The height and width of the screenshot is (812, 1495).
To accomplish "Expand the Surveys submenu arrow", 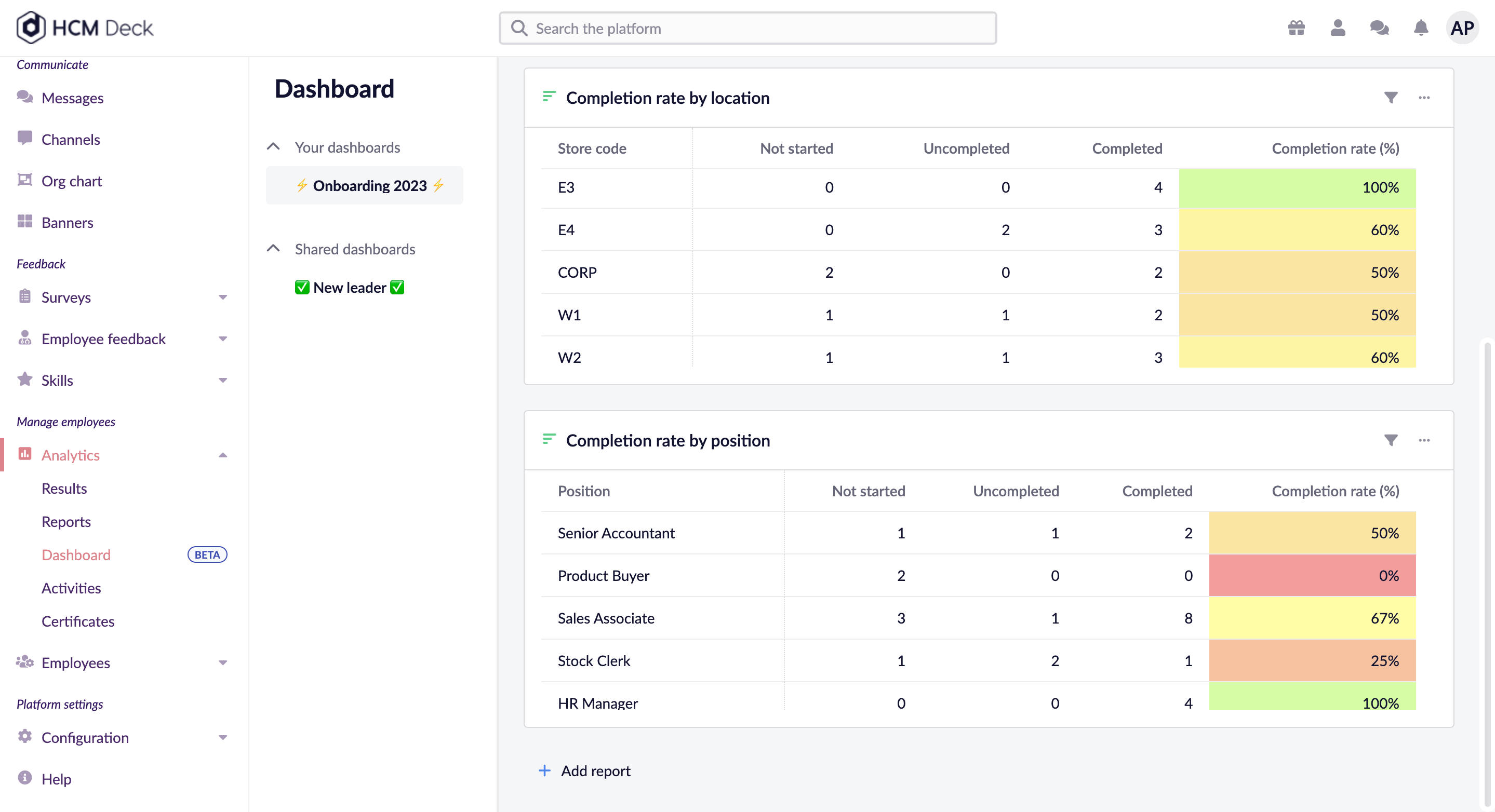I will pos(223,297).
